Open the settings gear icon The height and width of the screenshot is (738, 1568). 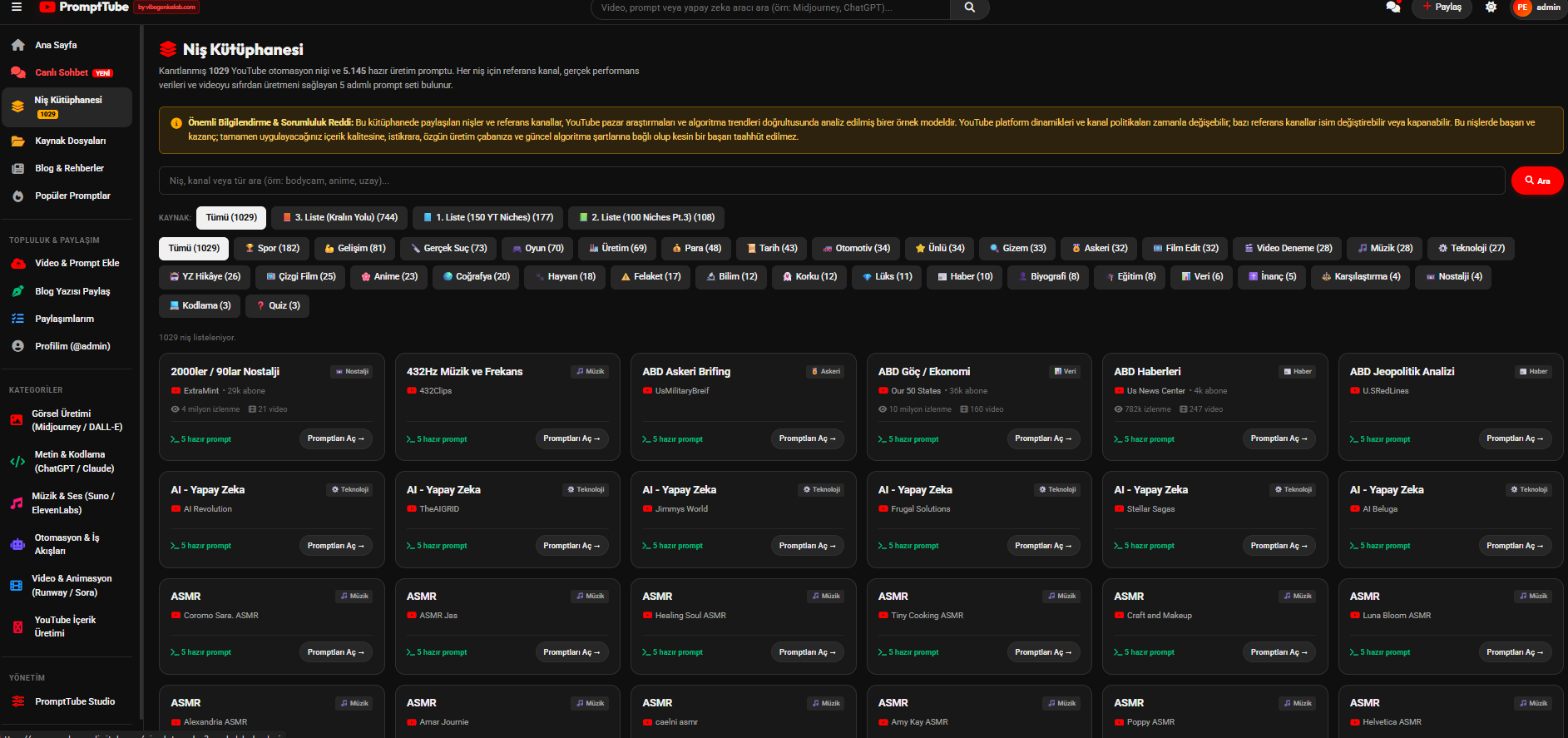1491,7
